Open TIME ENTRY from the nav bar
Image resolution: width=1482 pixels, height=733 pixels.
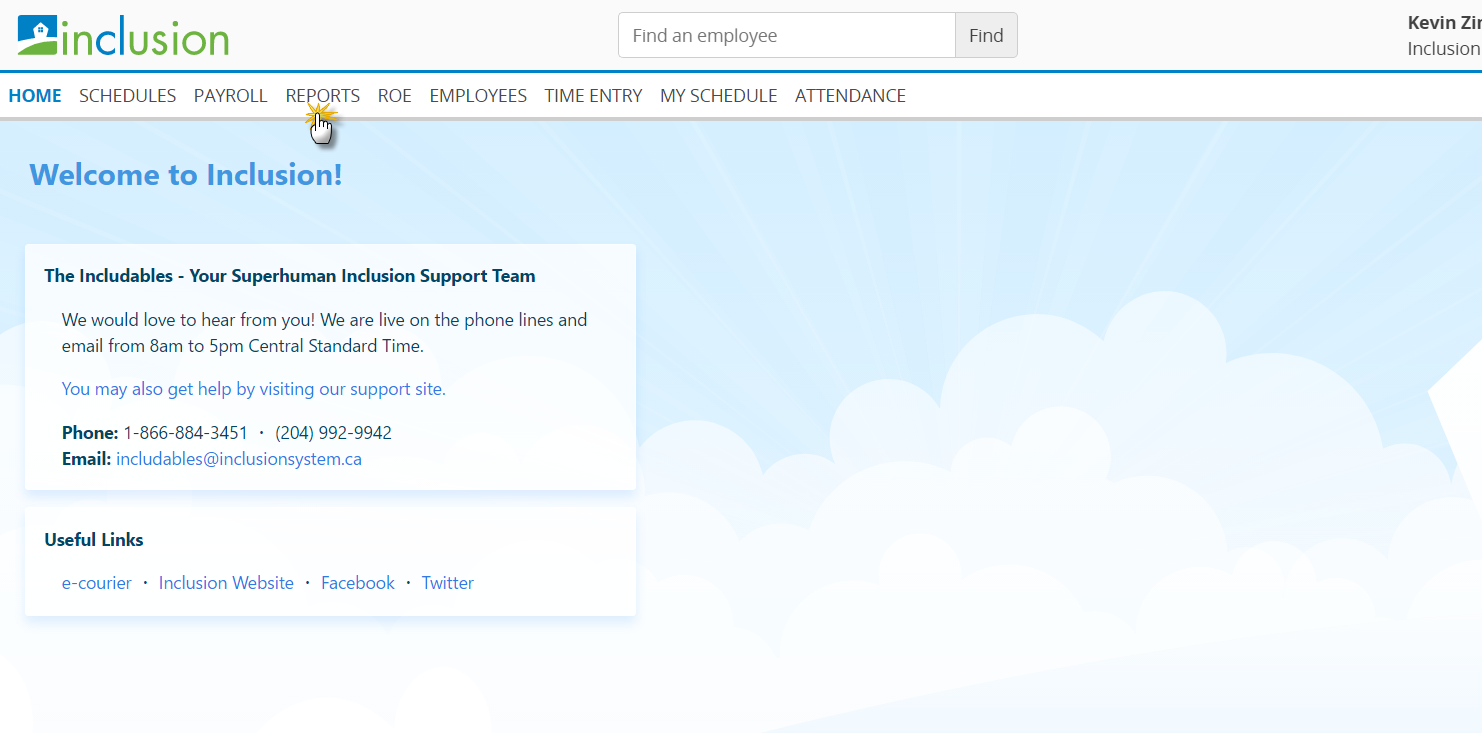point(594,96)
